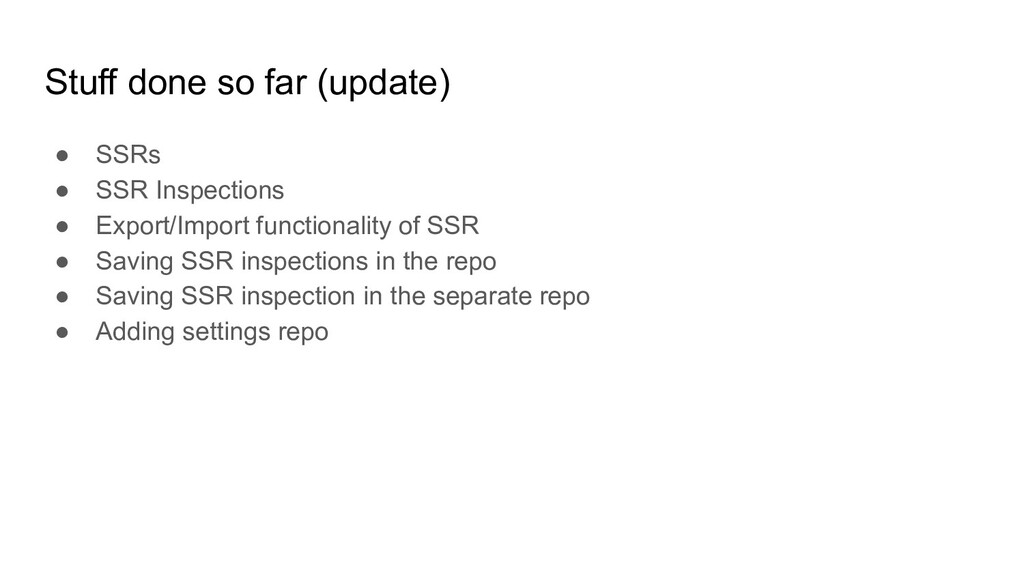Image resolution: width=1024 pixels, height=576 pixels.
Task: Click the bullet dot beside 'Export/Import functionality'
Action: click(63, 226)
